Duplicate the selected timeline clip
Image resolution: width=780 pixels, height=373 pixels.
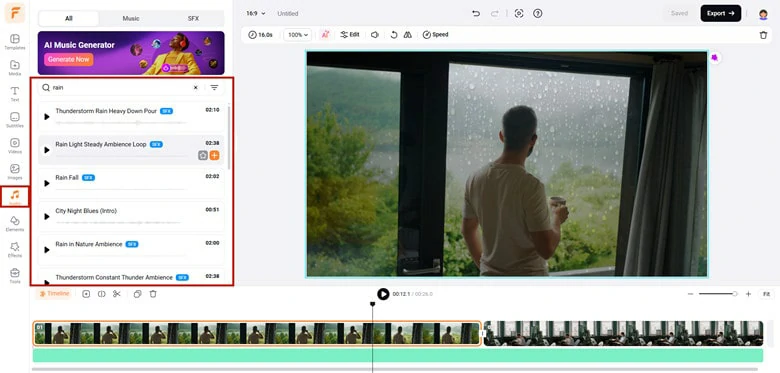(x=137, y=294)
